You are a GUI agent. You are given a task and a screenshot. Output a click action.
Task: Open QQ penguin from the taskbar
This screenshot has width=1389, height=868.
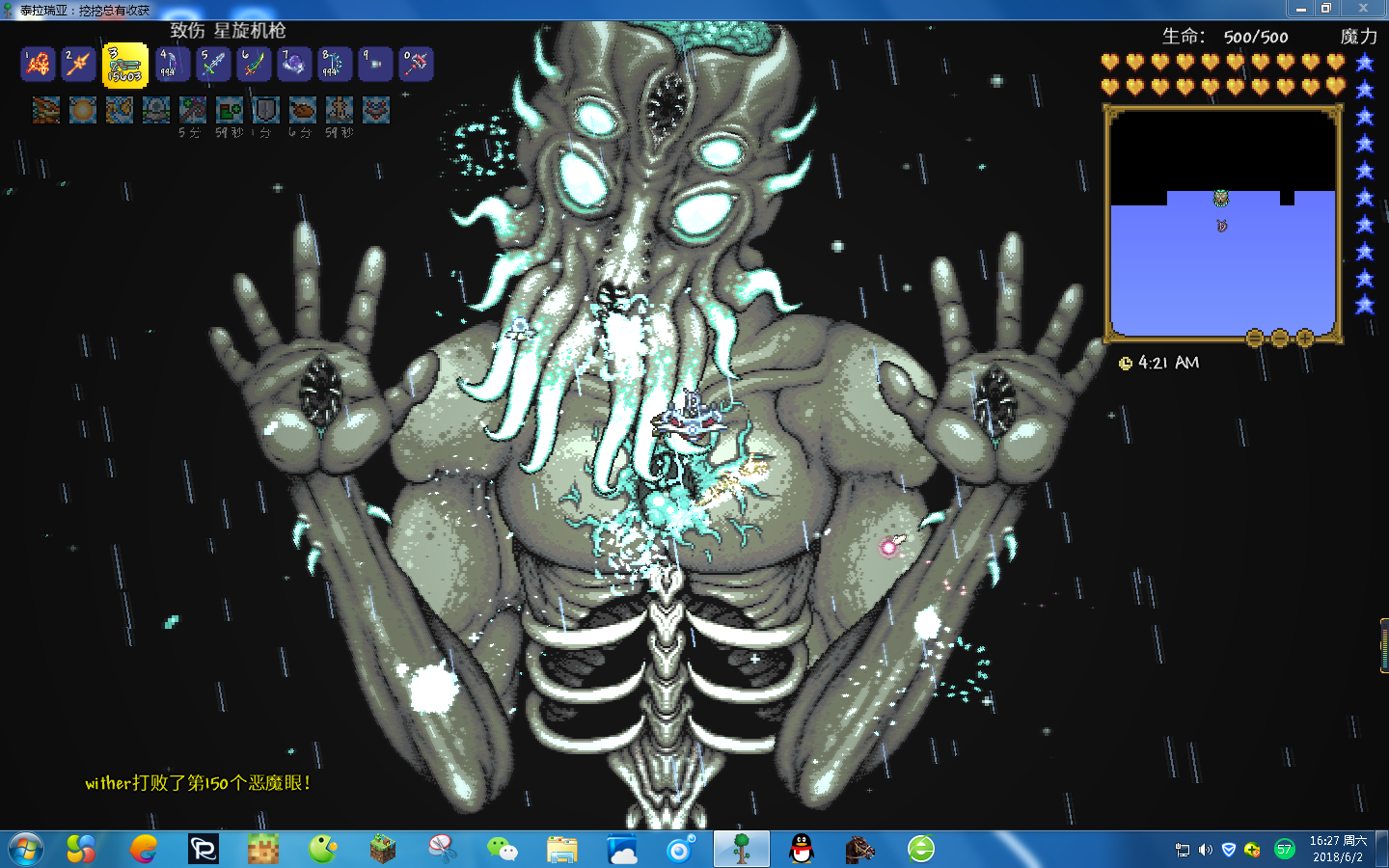pos(802,850)
